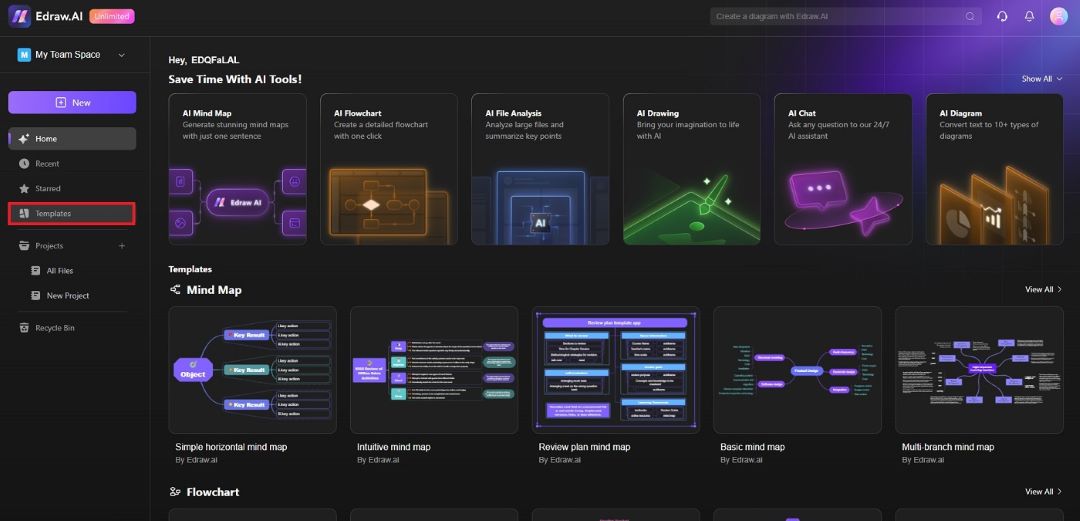Click the 'Review plan mind map' title
The image size is (1080, 521).
click(584, 447)
